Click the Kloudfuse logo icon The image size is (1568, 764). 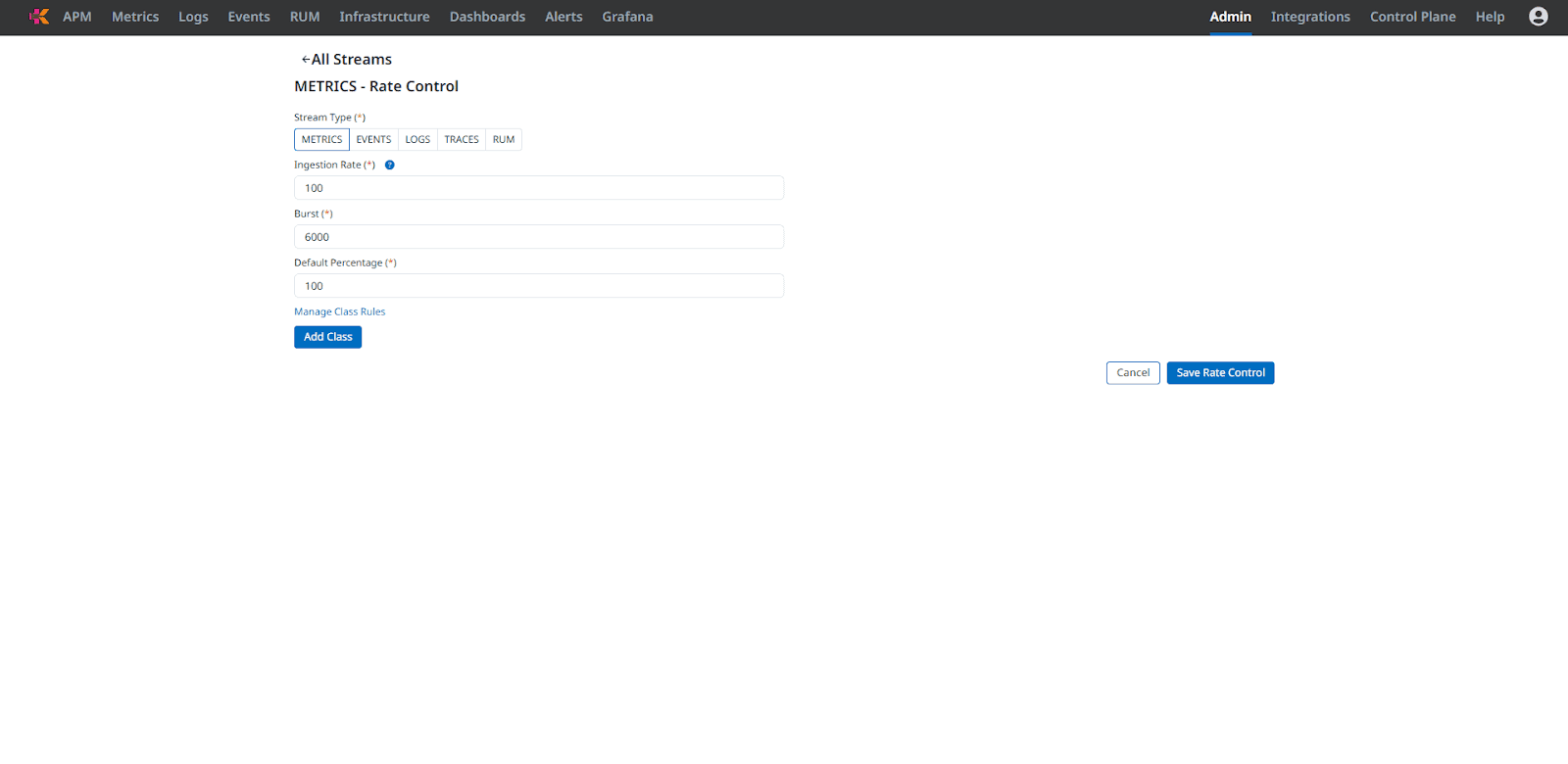click(39, 17)
